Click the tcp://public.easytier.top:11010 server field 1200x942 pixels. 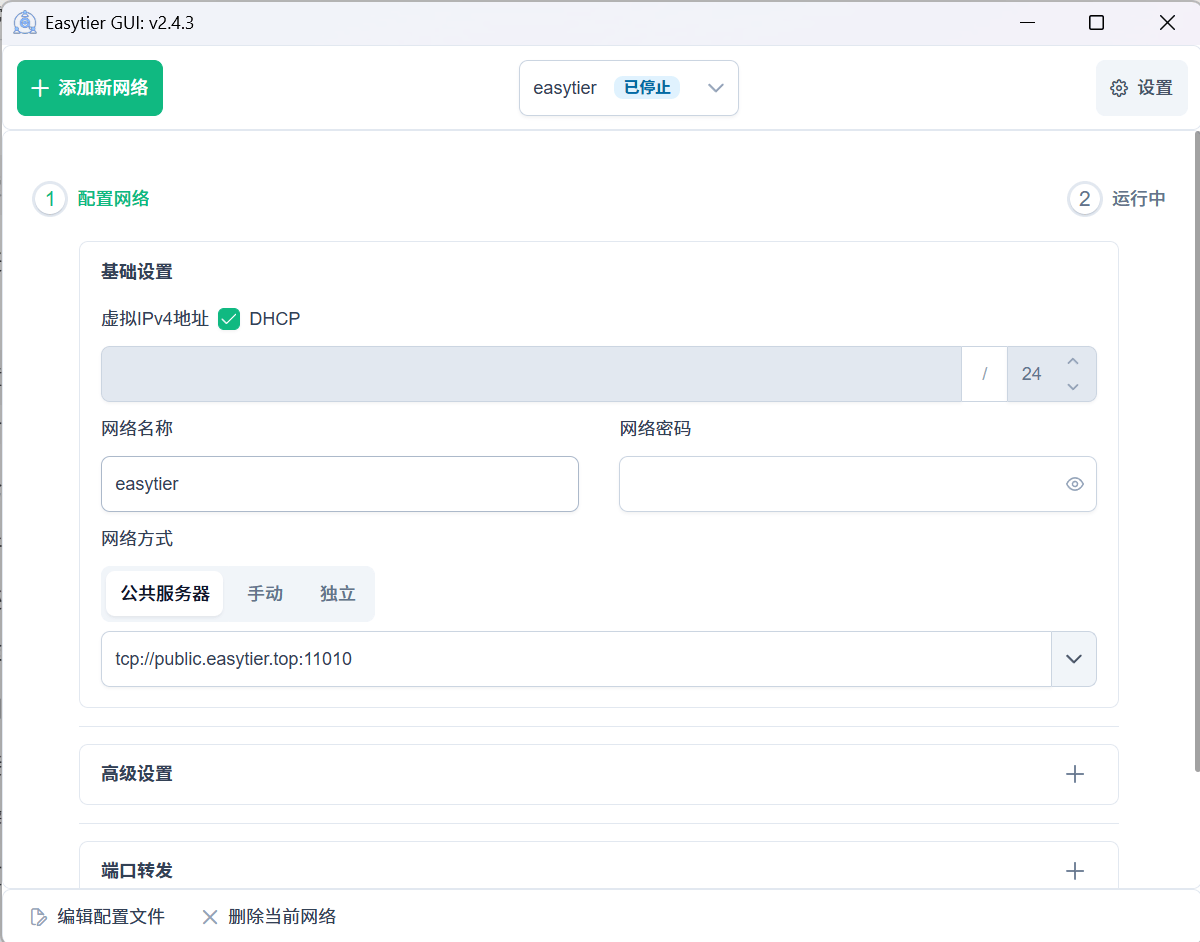(x=576, y=659)
